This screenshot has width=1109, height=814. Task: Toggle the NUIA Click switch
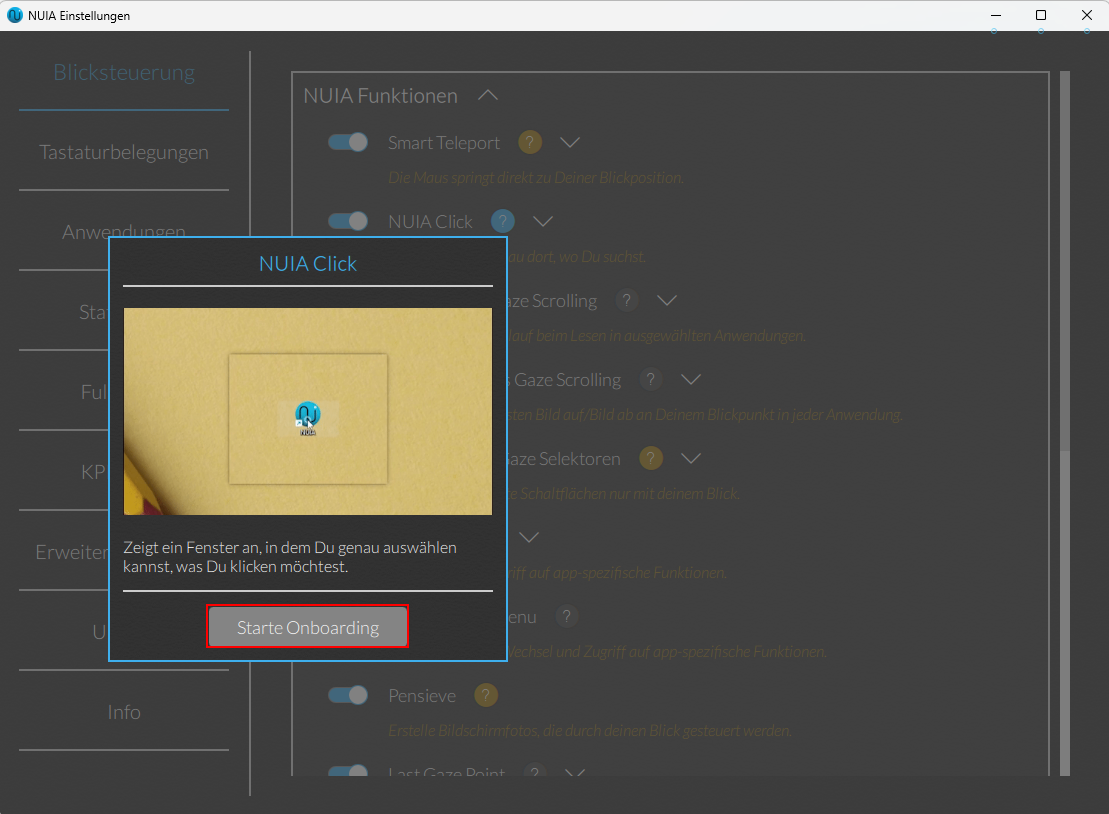click(348, 221)
